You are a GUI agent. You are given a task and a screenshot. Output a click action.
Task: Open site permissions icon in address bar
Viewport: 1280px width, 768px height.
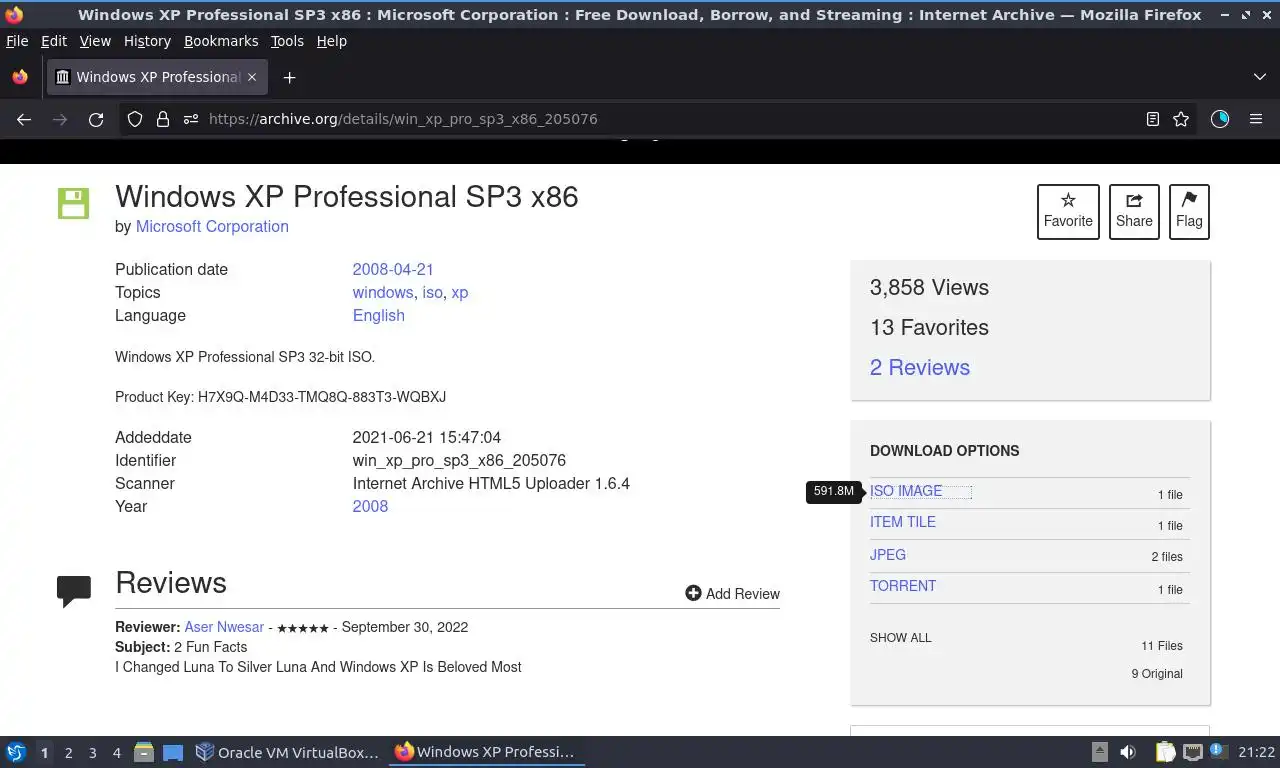point(191,119)
